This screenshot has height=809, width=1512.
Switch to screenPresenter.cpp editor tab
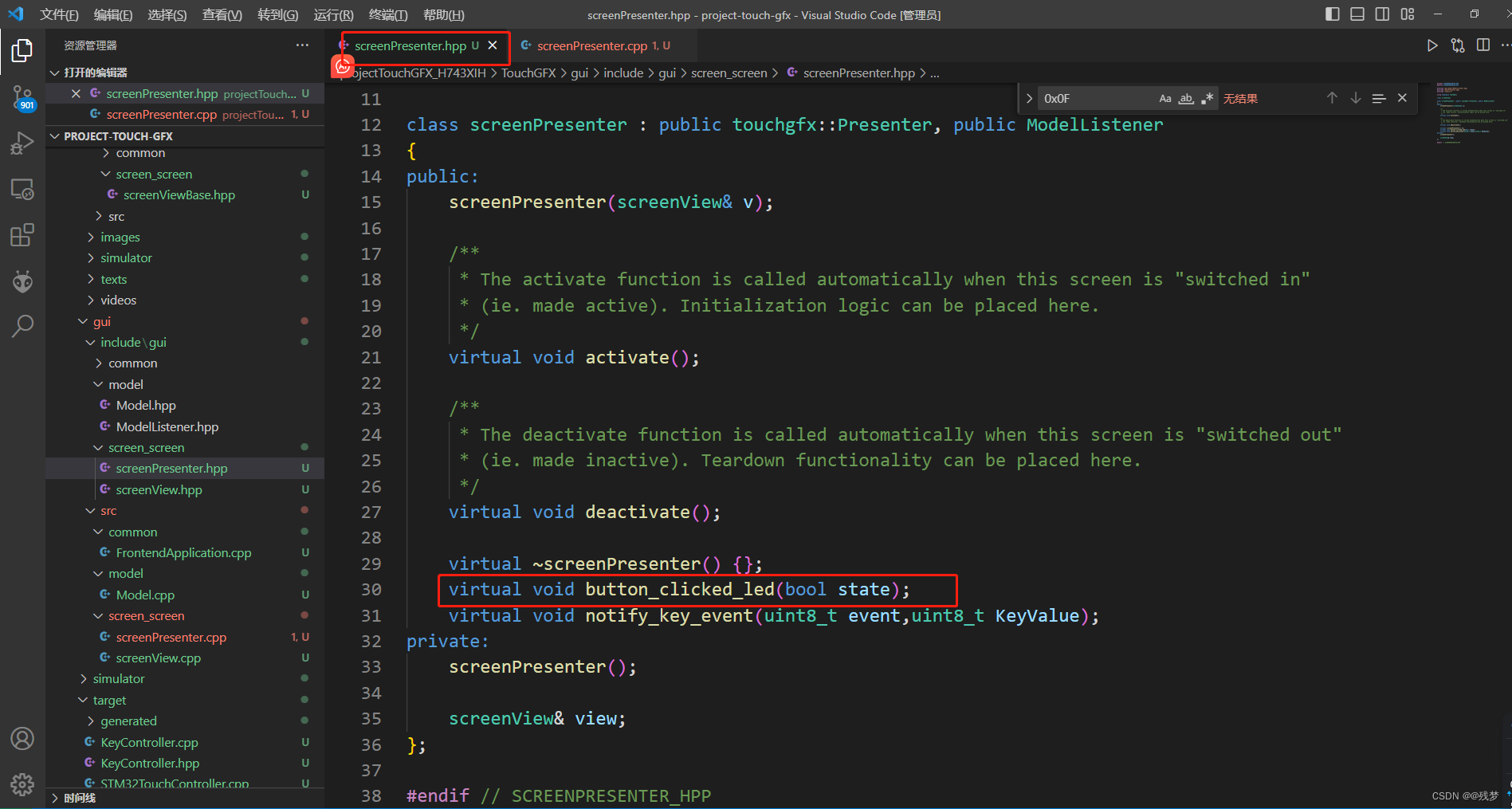pyautogui.click(x=592, y=45)
